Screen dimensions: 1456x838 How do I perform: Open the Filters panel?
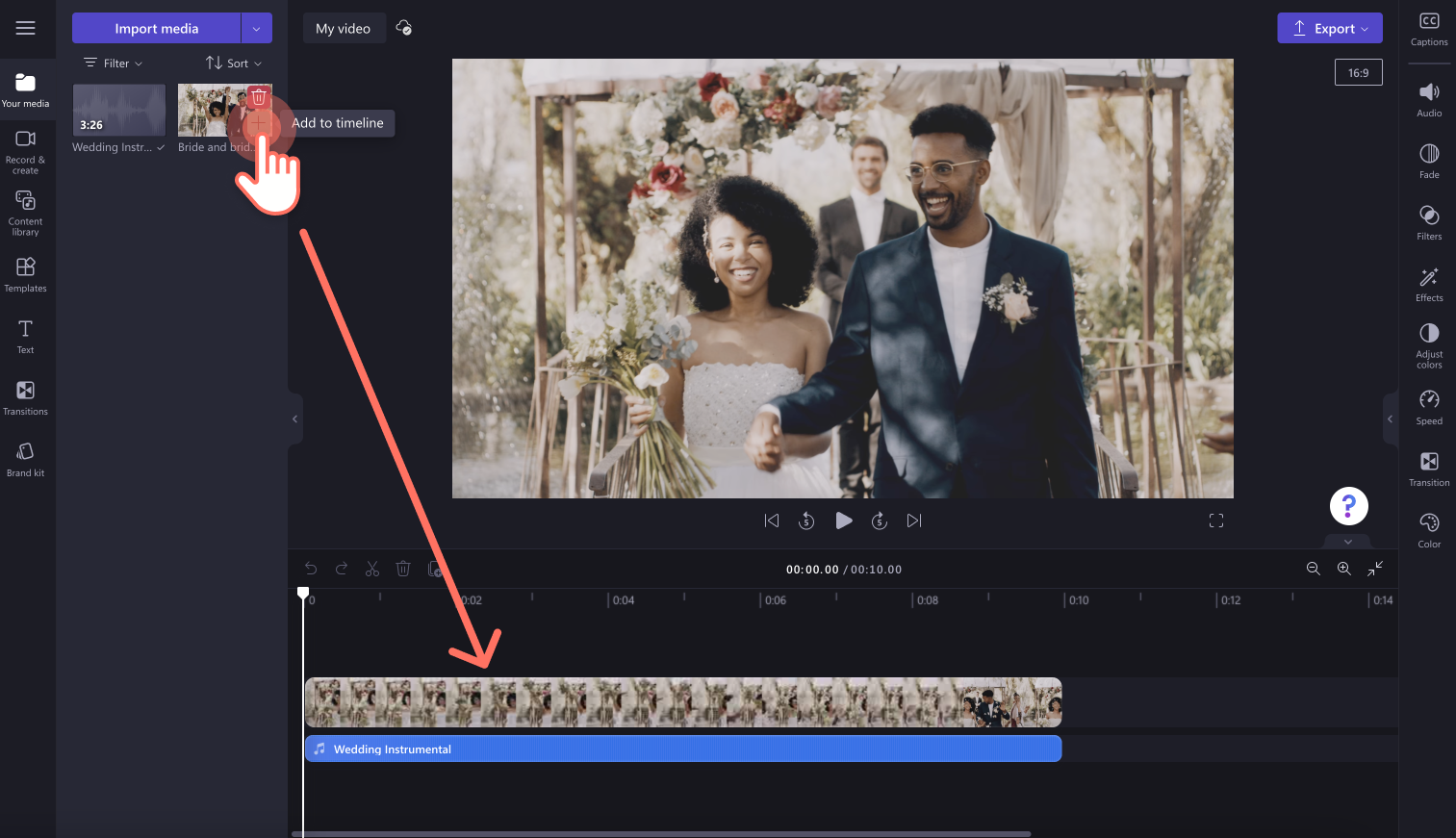pyautogui.click(x=1429, y=223)
